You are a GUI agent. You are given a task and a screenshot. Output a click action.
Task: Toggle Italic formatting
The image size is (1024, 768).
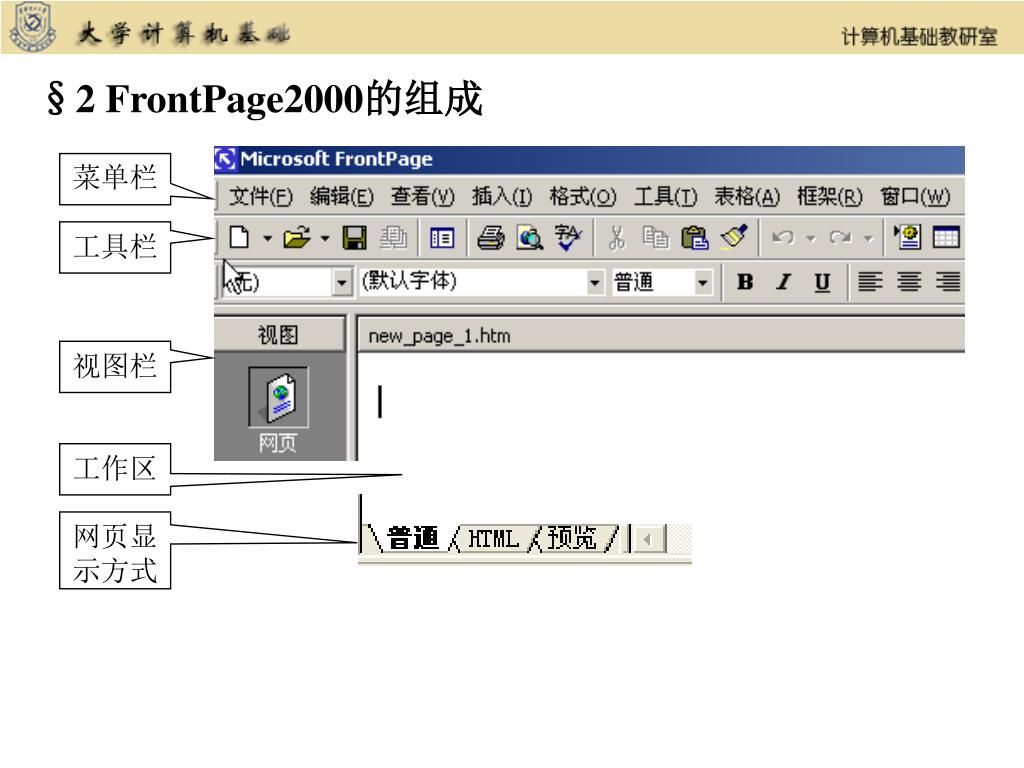(x=784, y=282)
